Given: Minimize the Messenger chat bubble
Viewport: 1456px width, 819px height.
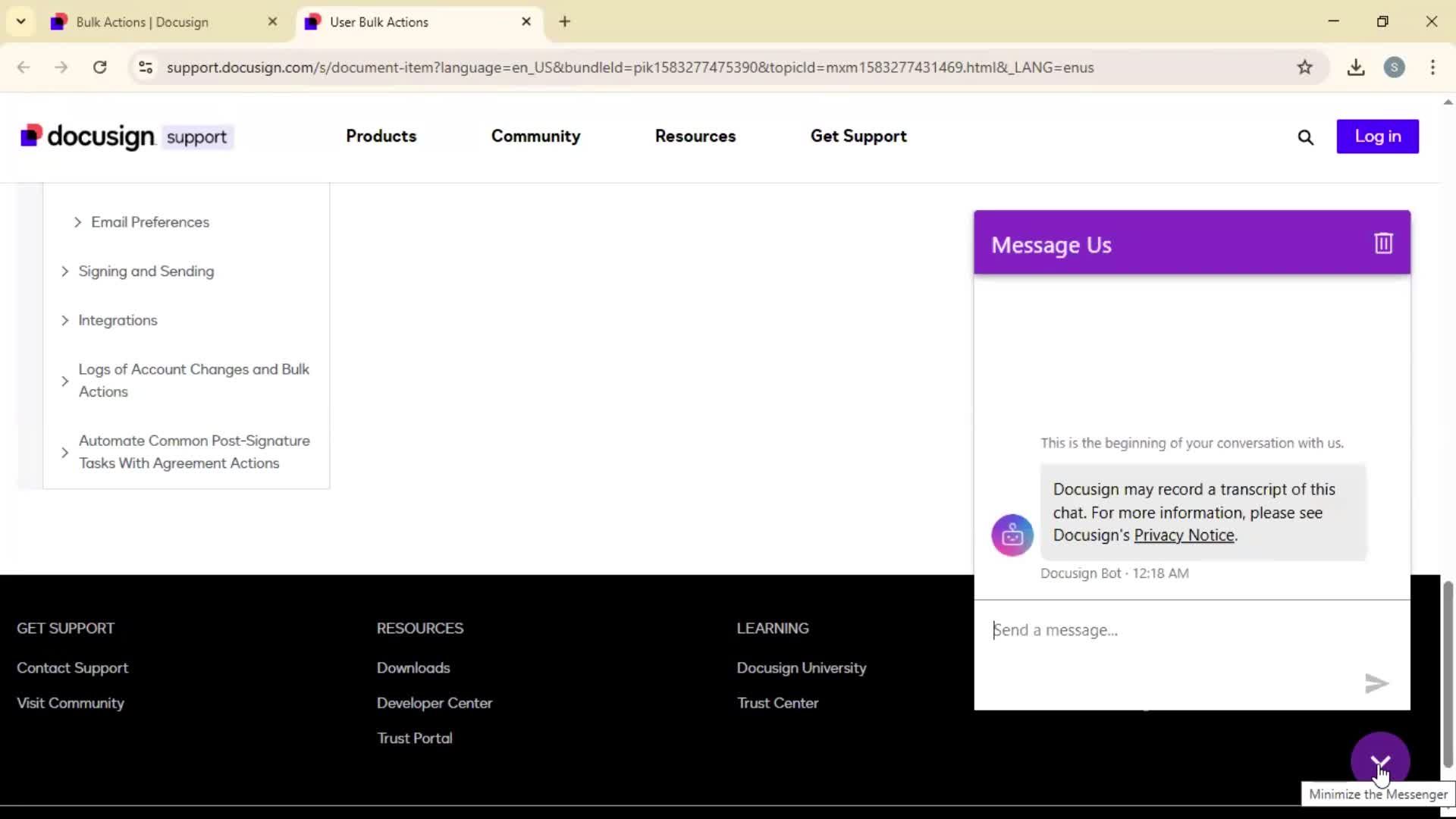Looking at the screenshot, I should pyautogui.click(x=1380, y=761).
